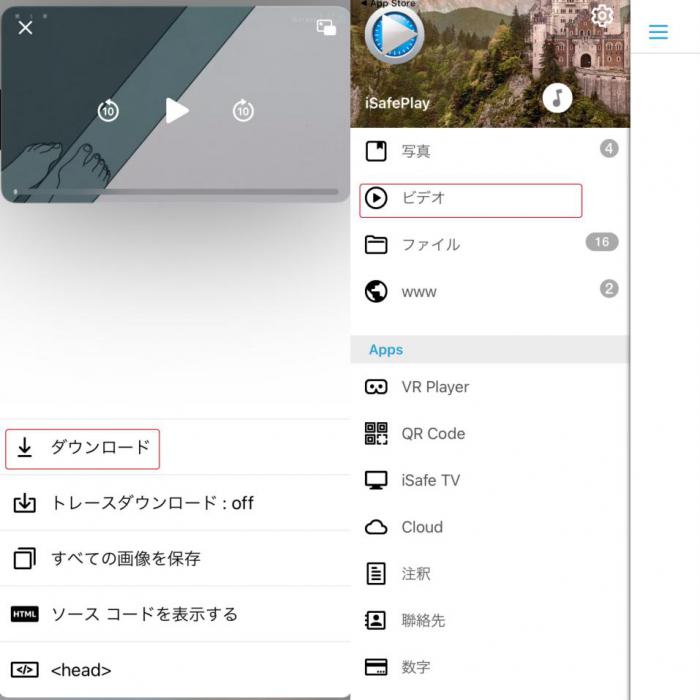The height and width of the screenshot is (700, 700).
Task: Enable picture-in-picture mode icon
Action: 326,27
